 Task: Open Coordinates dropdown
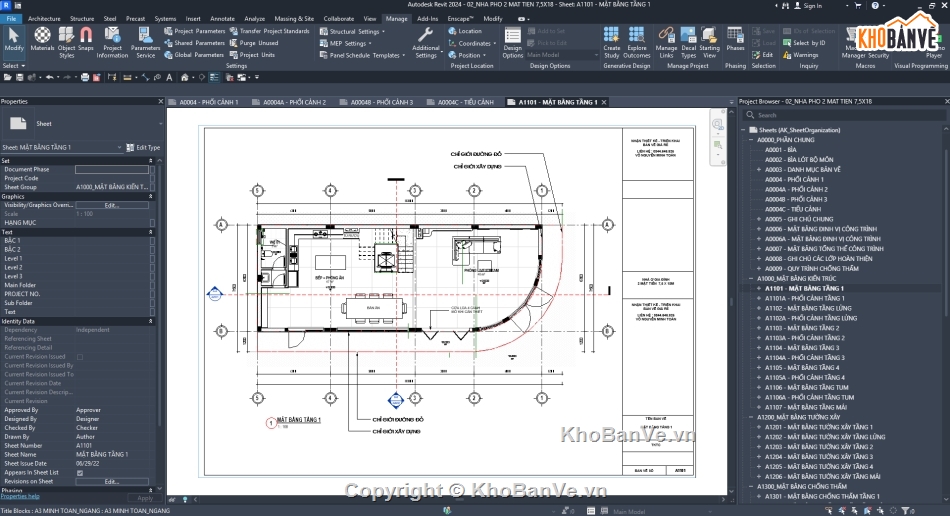(472, 43)
